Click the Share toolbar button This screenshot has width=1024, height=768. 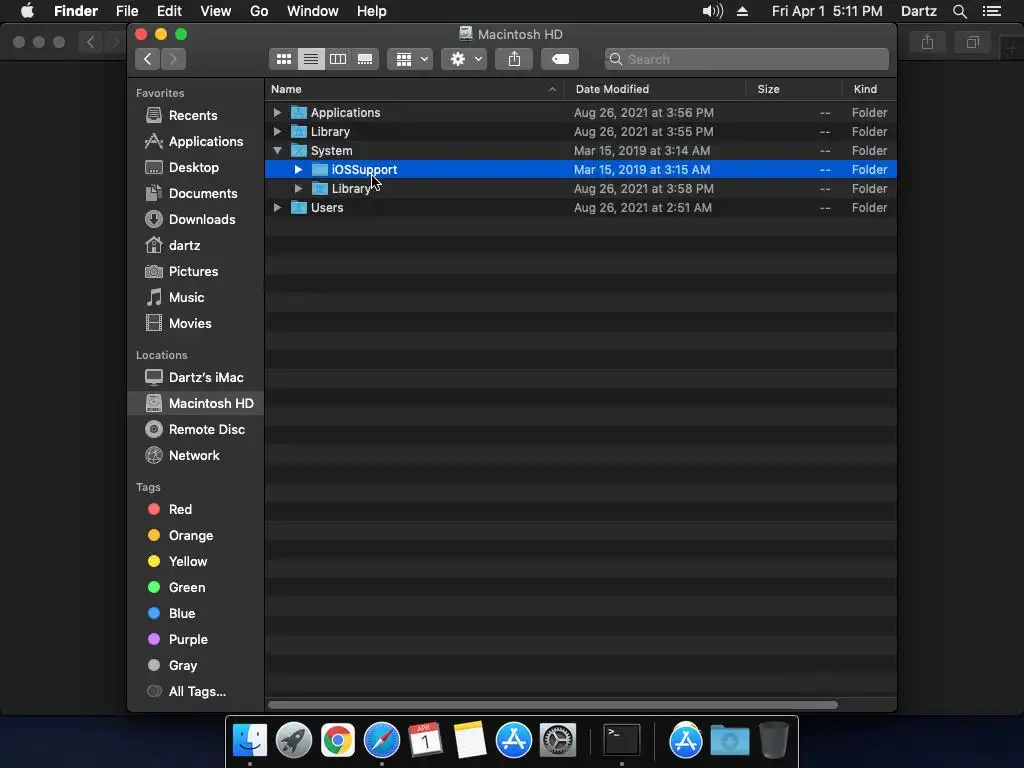(514, 59)
